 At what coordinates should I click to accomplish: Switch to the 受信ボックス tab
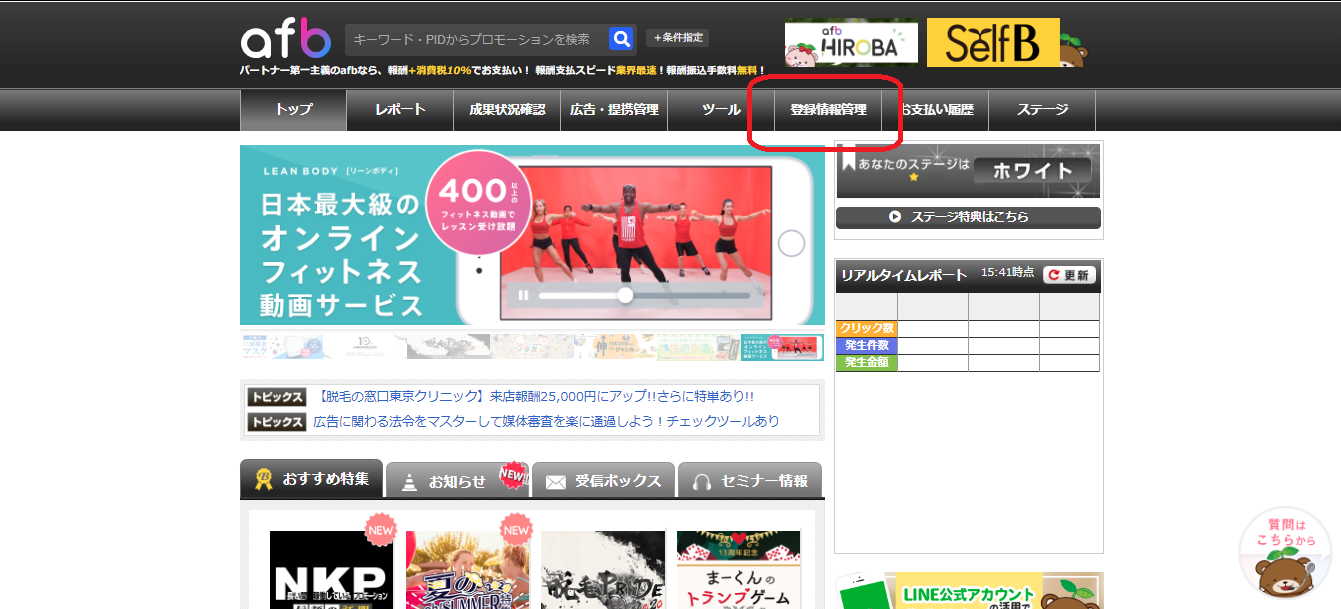[x=603, y=480]
